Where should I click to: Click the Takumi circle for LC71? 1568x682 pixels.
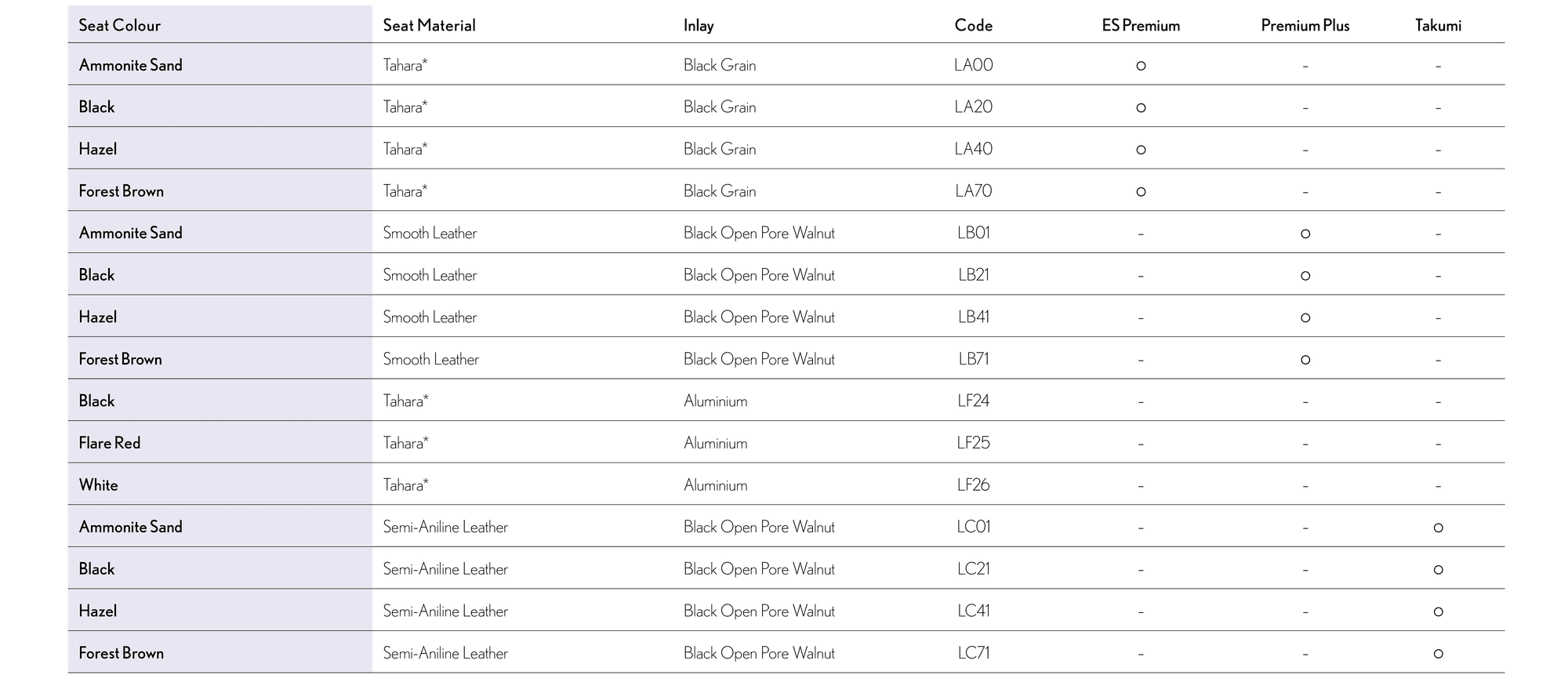1438,654
